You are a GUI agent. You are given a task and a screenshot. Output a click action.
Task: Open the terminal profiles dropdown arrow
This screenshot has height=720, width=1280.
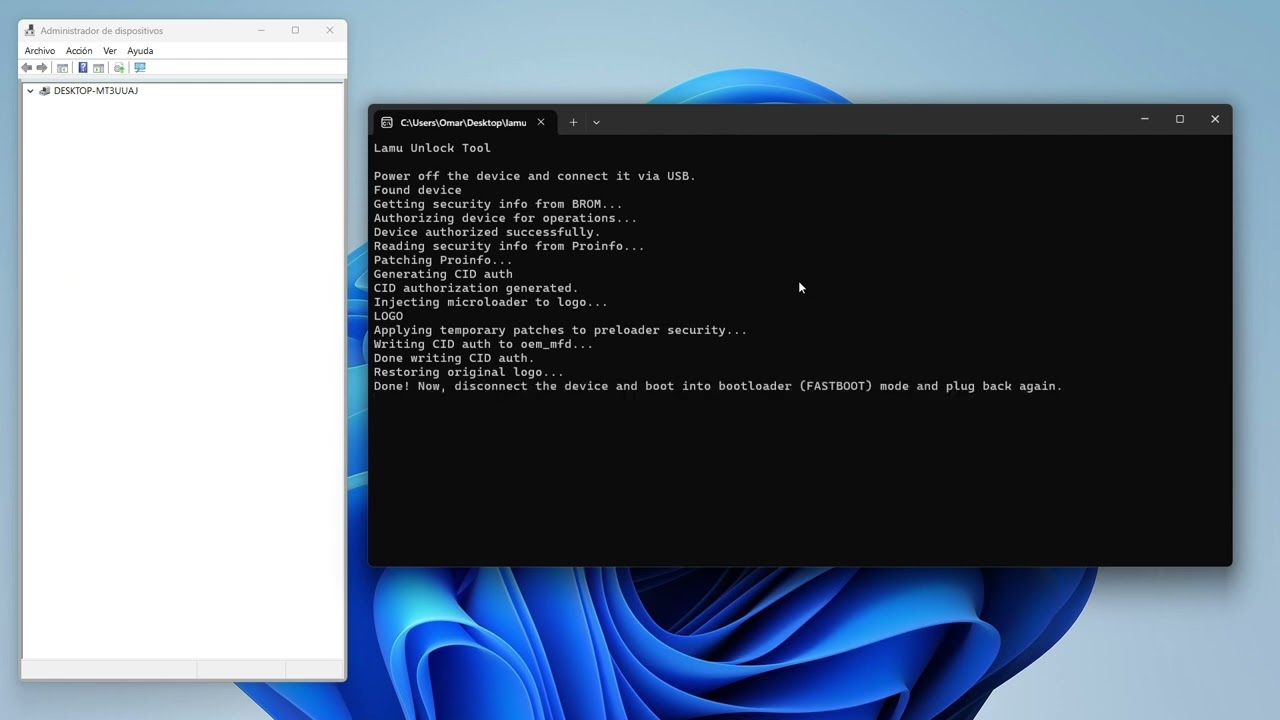pos(596,122)
